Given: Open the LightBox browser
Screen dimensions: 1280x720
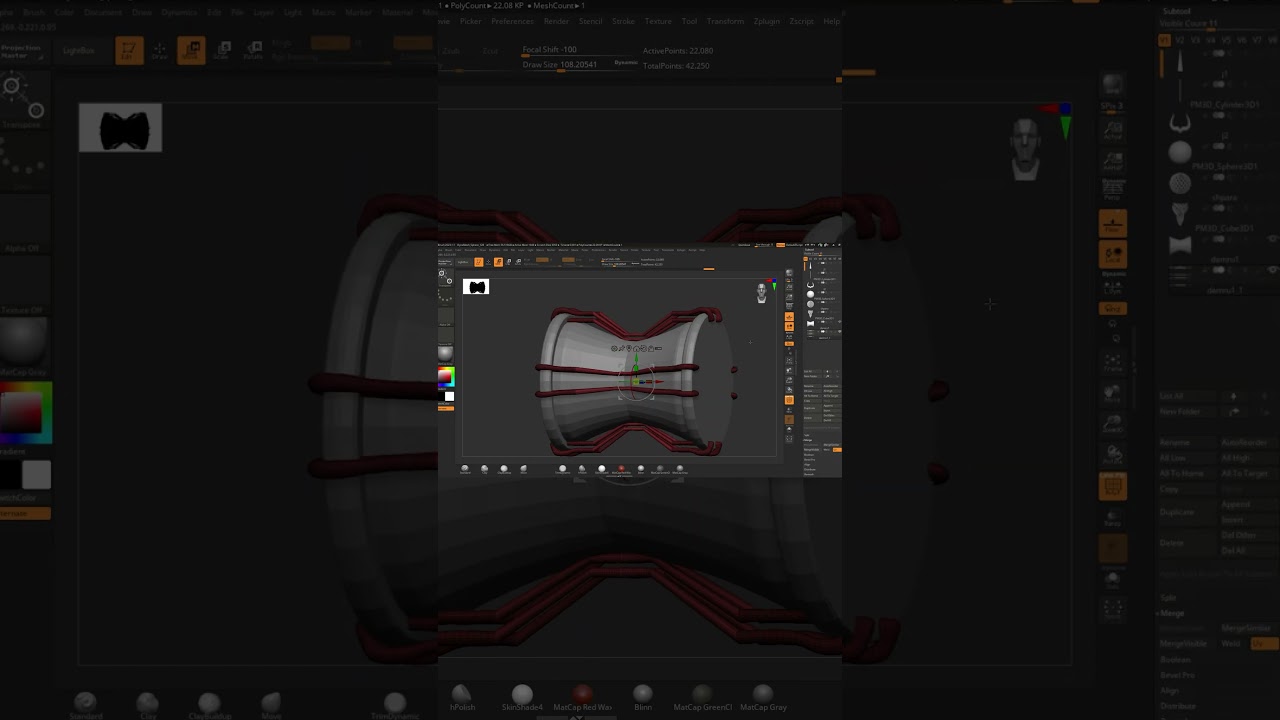Looking at the screenshot, I should (79, 50).
